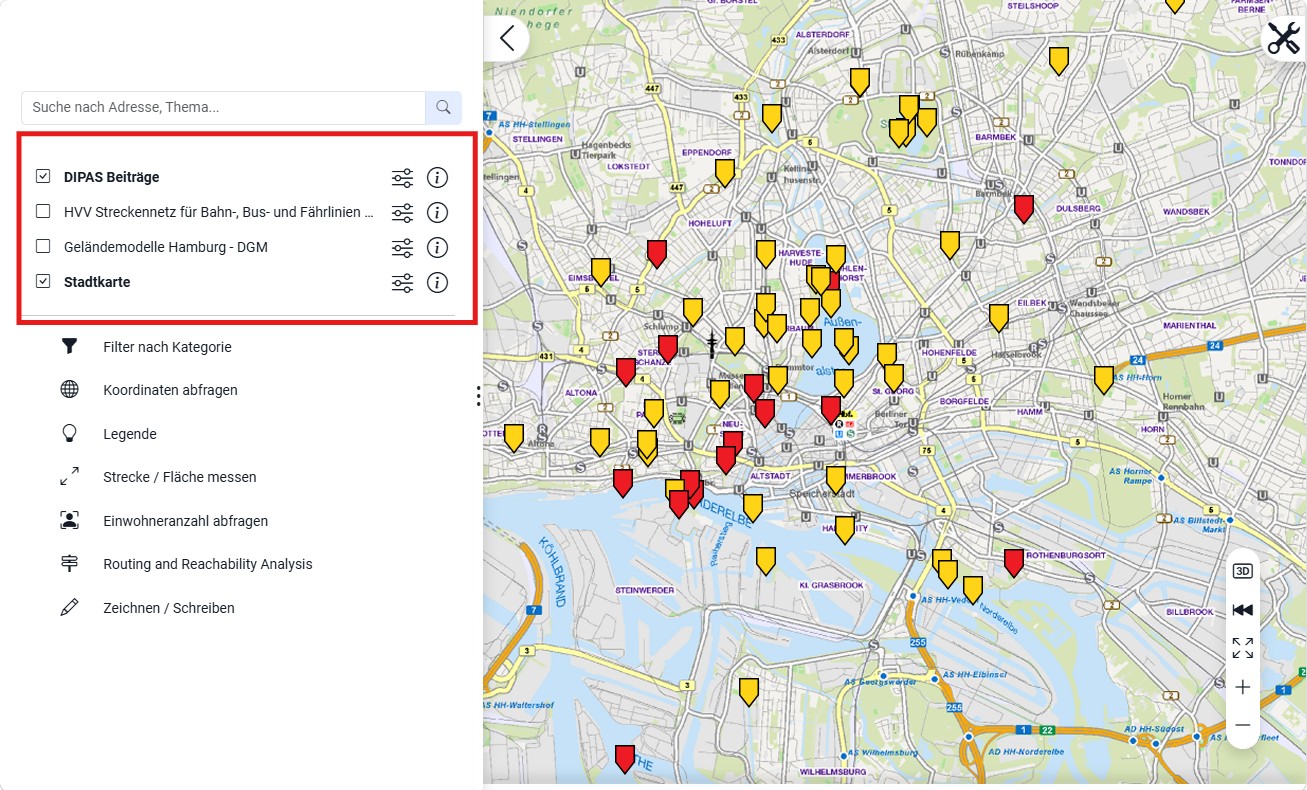Click the funnel filter icon
1307x790 pixels.
click(x=69, y=347)
